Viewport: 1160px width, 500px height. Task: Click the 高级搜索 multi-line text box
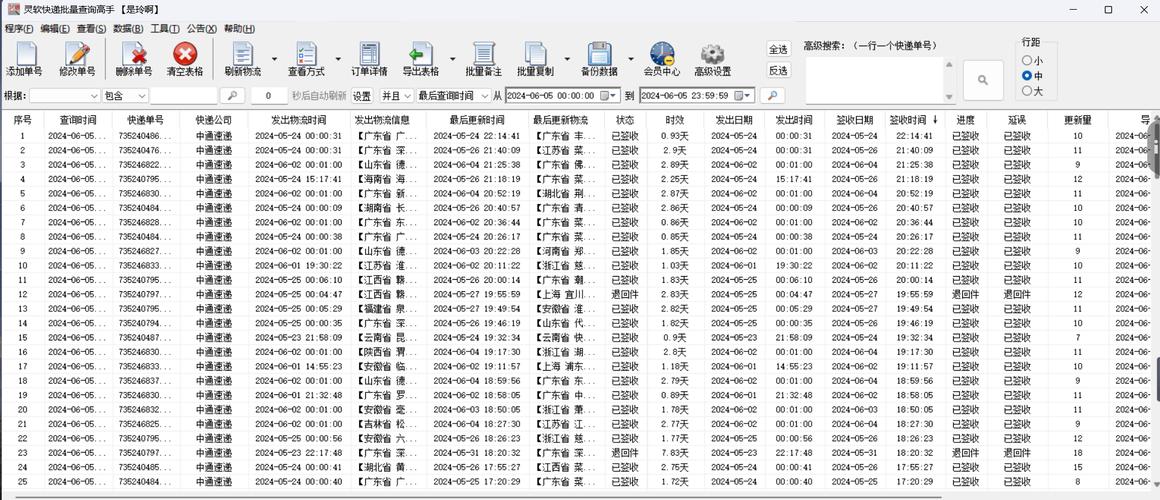point(875,79)
